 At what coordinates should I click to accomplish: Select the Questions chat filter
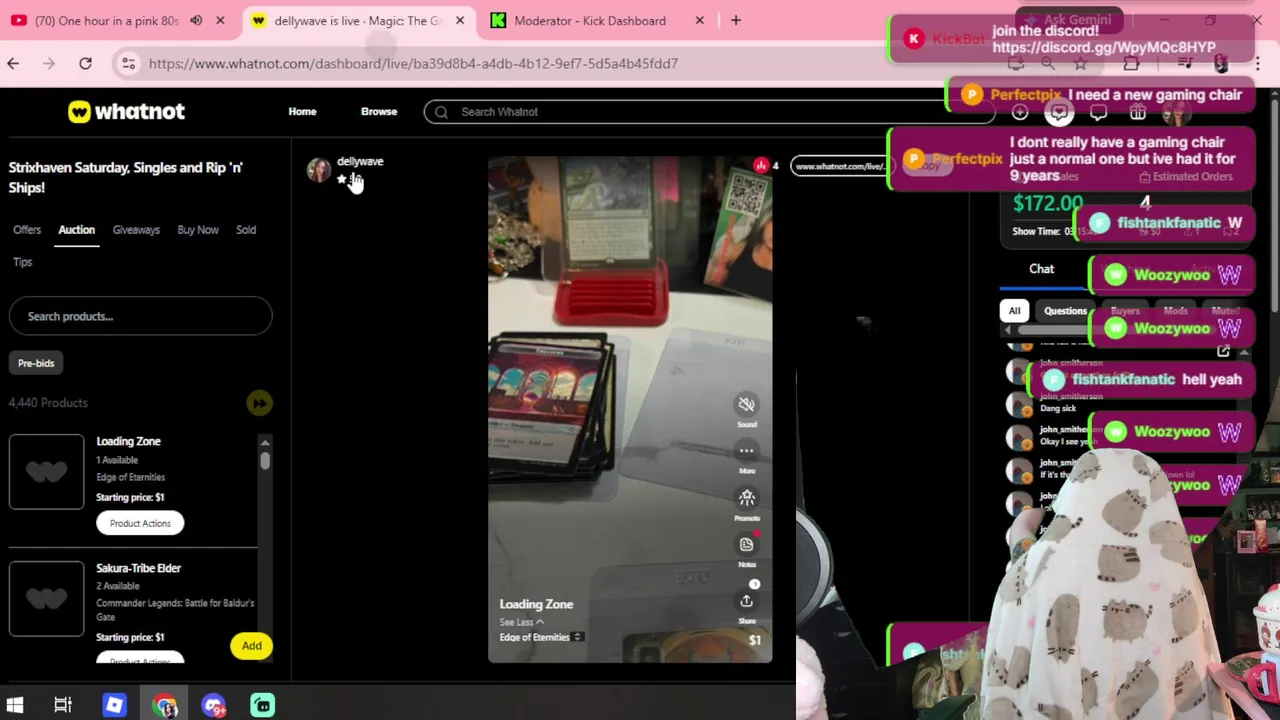pyautogui.click(x=1065, y=311)
